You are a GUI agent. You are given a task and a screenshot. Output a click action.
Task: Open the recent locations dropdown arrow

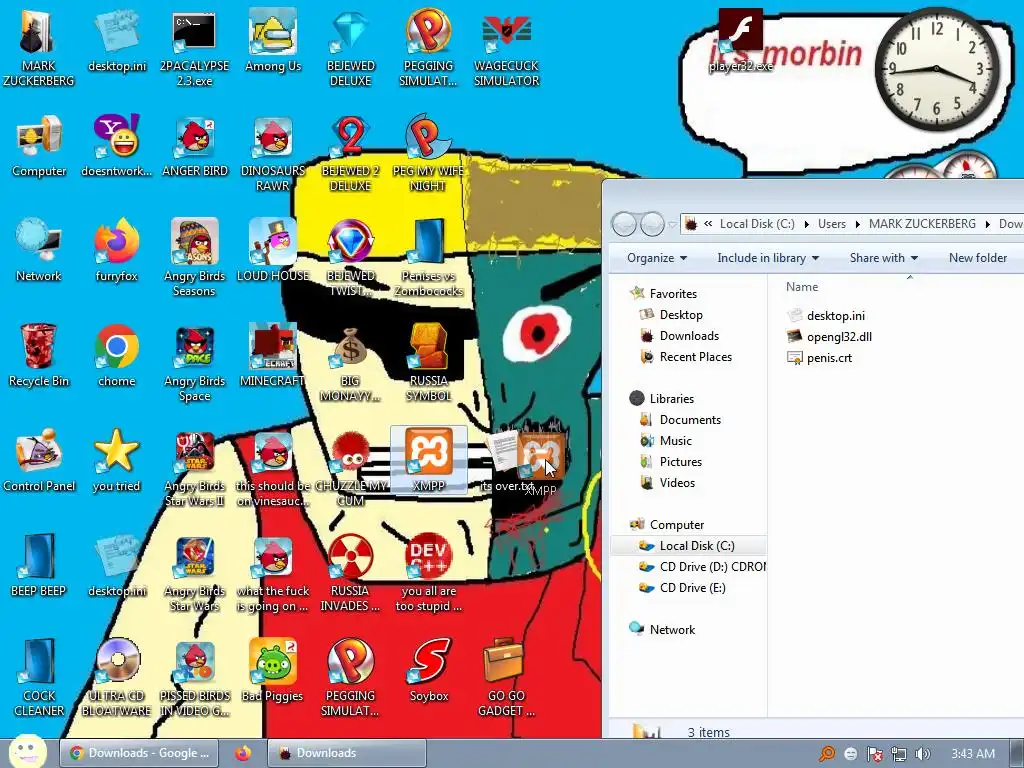coord(673,225)
